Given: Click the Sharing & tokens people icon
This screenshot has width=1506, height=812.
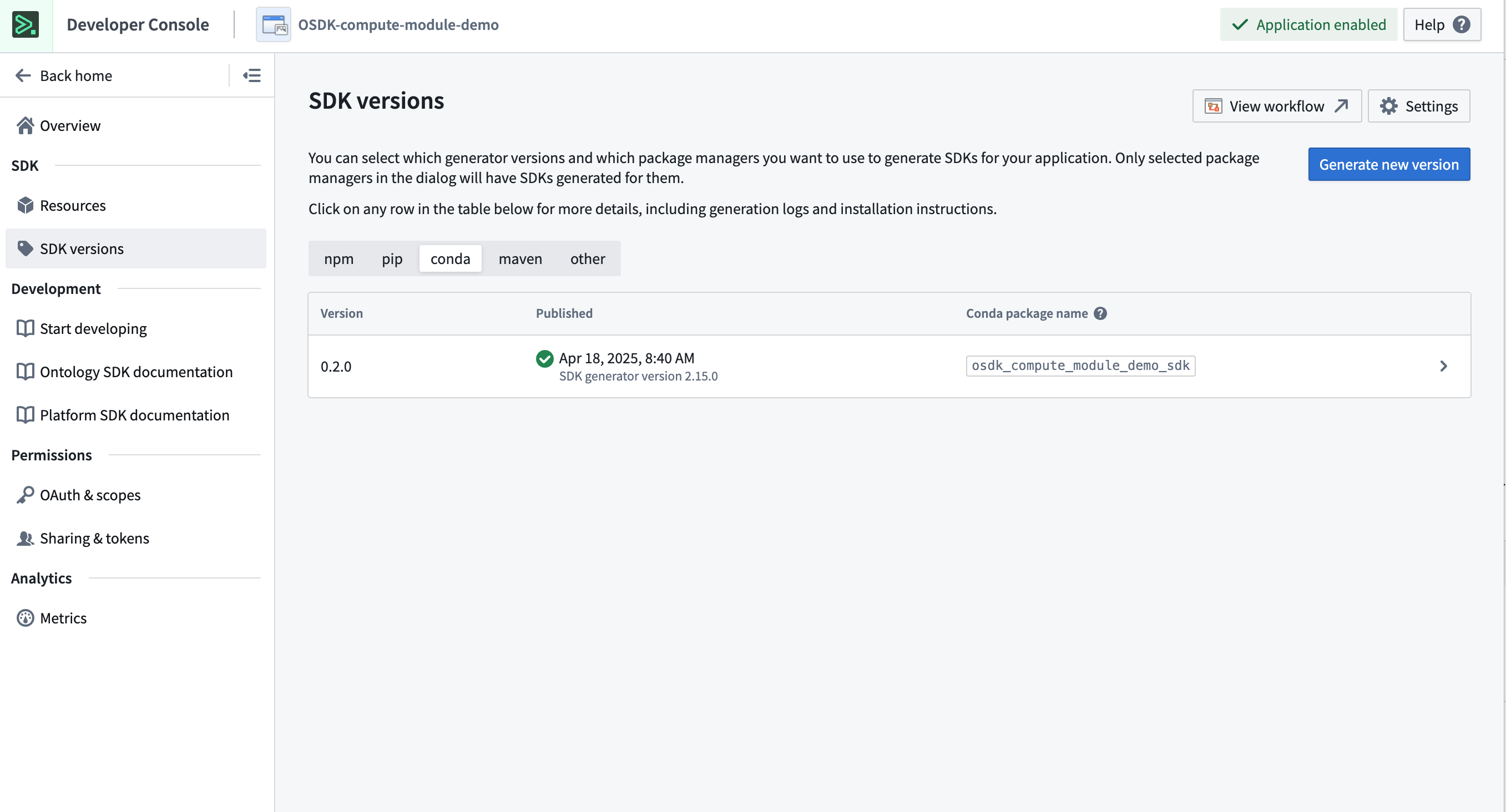Looking at the screenshot, I should click(x=25, y=538).
